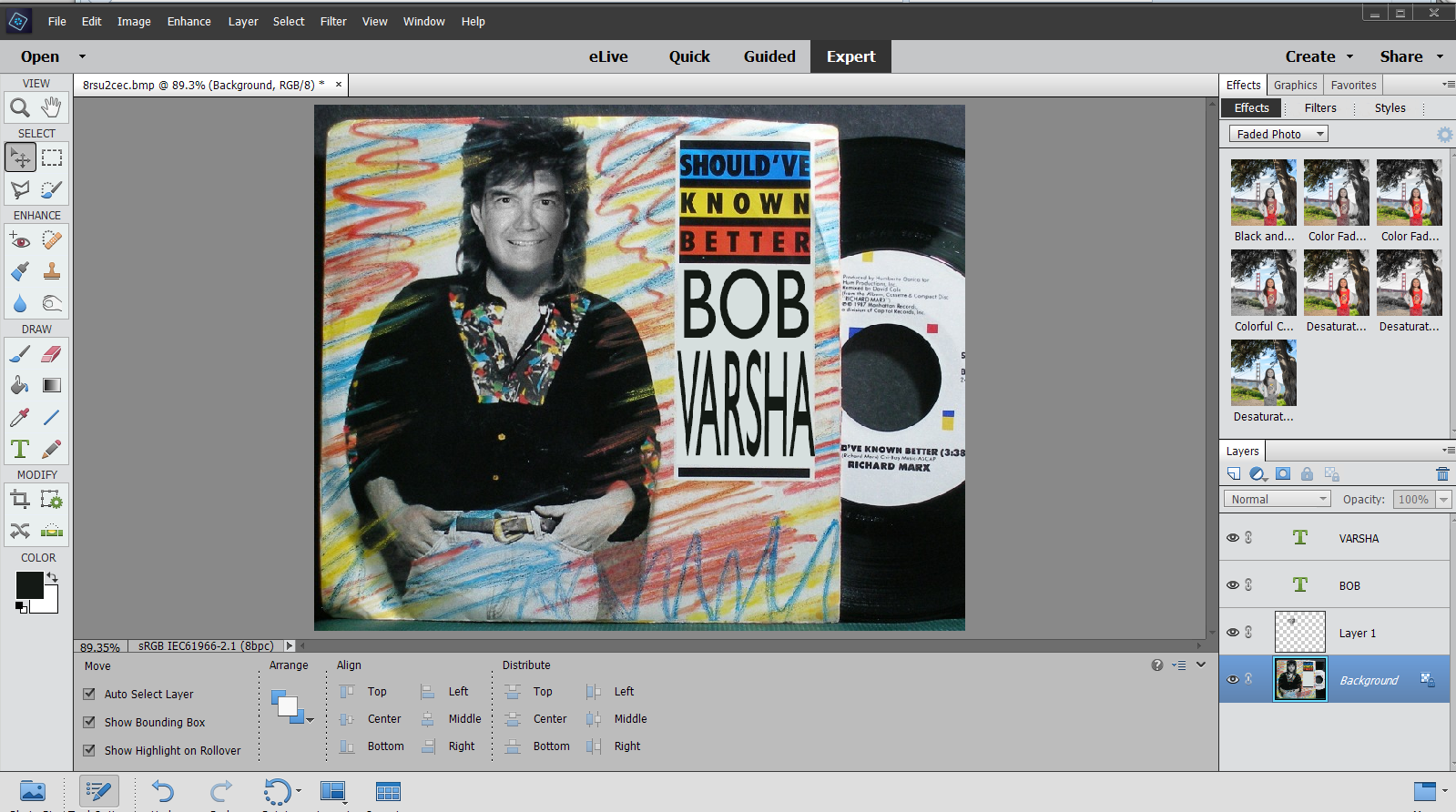Select the Eraser tool
The width and height of the screenshot is (1456, 812).
coord(52,354)
